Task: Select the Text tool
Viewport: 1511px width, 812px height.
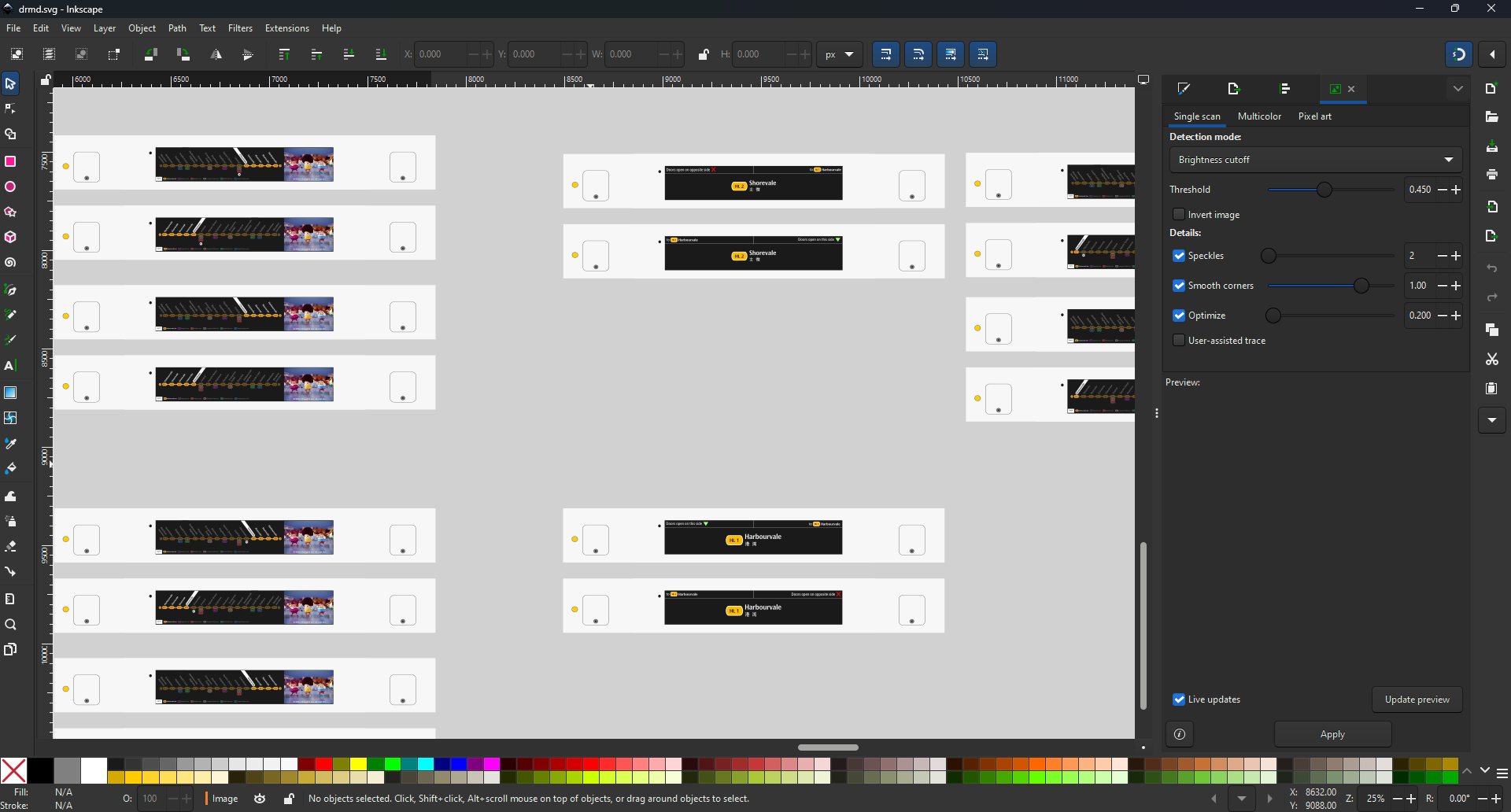Action: pos(10,367)
